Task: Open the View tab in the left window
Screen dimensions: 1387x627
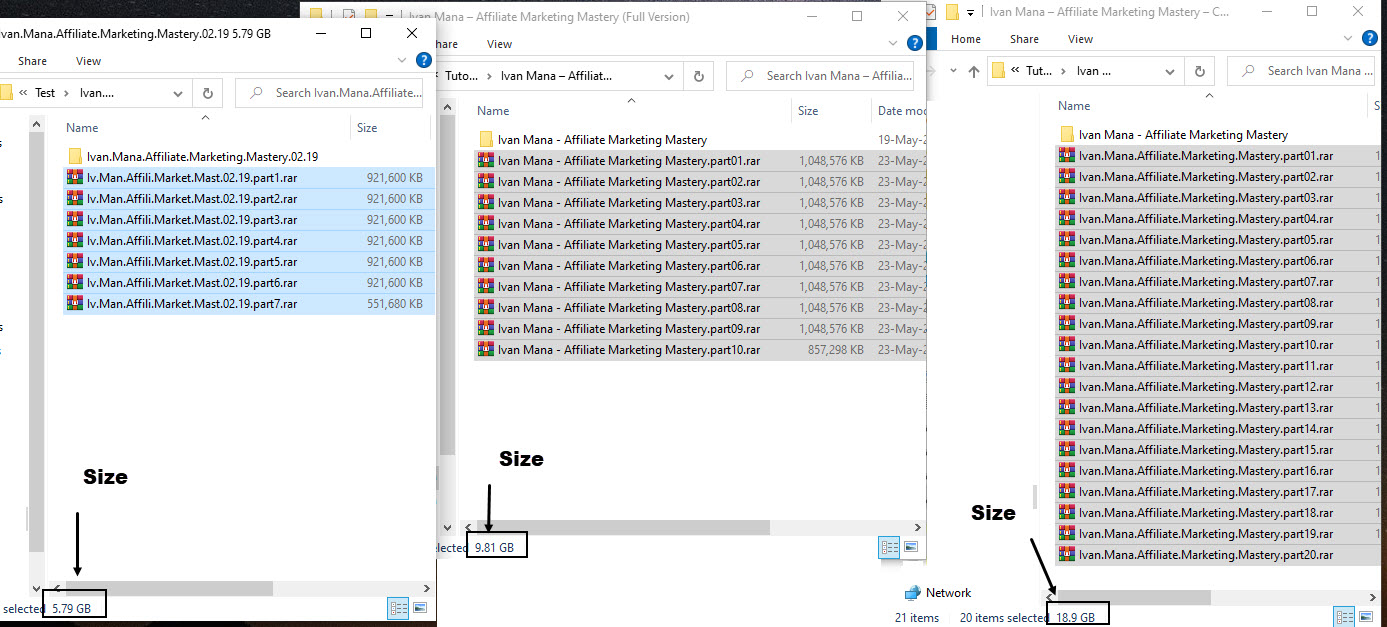Action: click(88, 61)
